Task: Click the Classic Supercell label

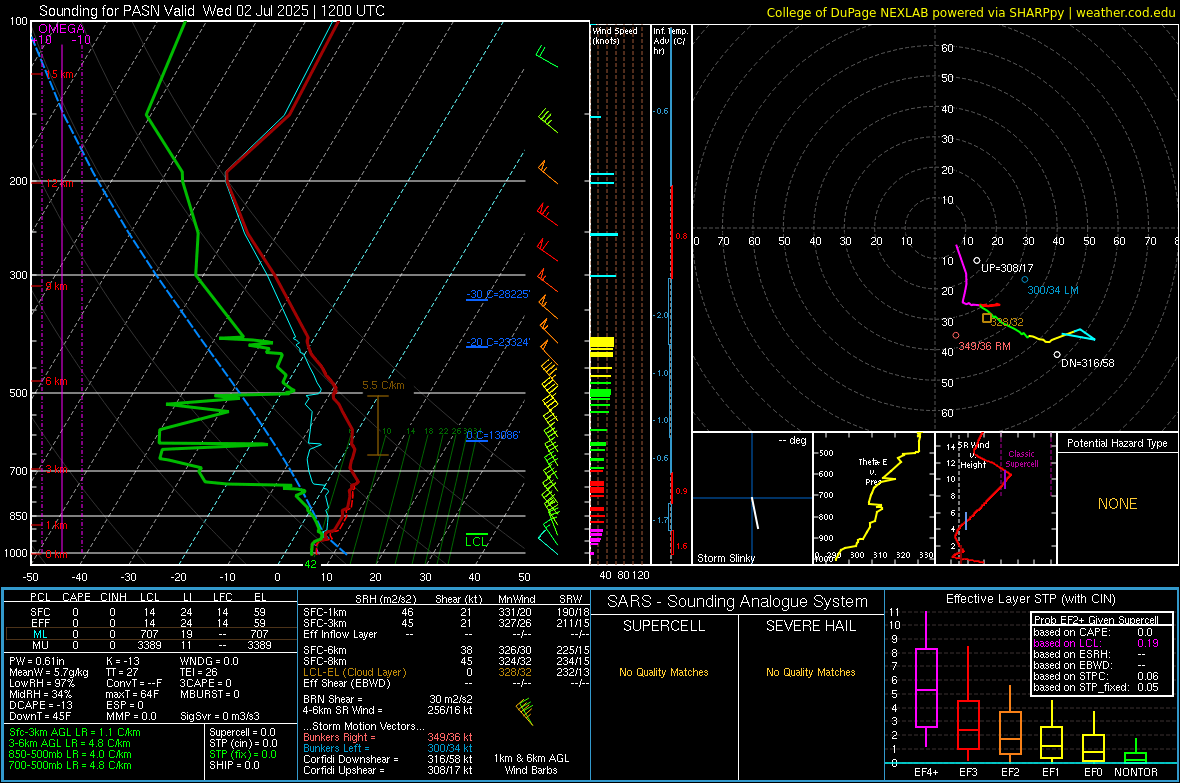Action: tap(1022, 459)
